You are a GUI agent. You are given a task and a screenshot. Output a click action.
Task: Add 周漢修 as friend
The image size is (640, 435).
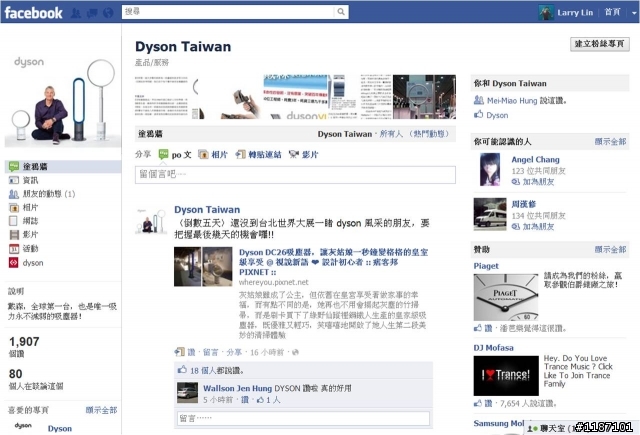538,226
